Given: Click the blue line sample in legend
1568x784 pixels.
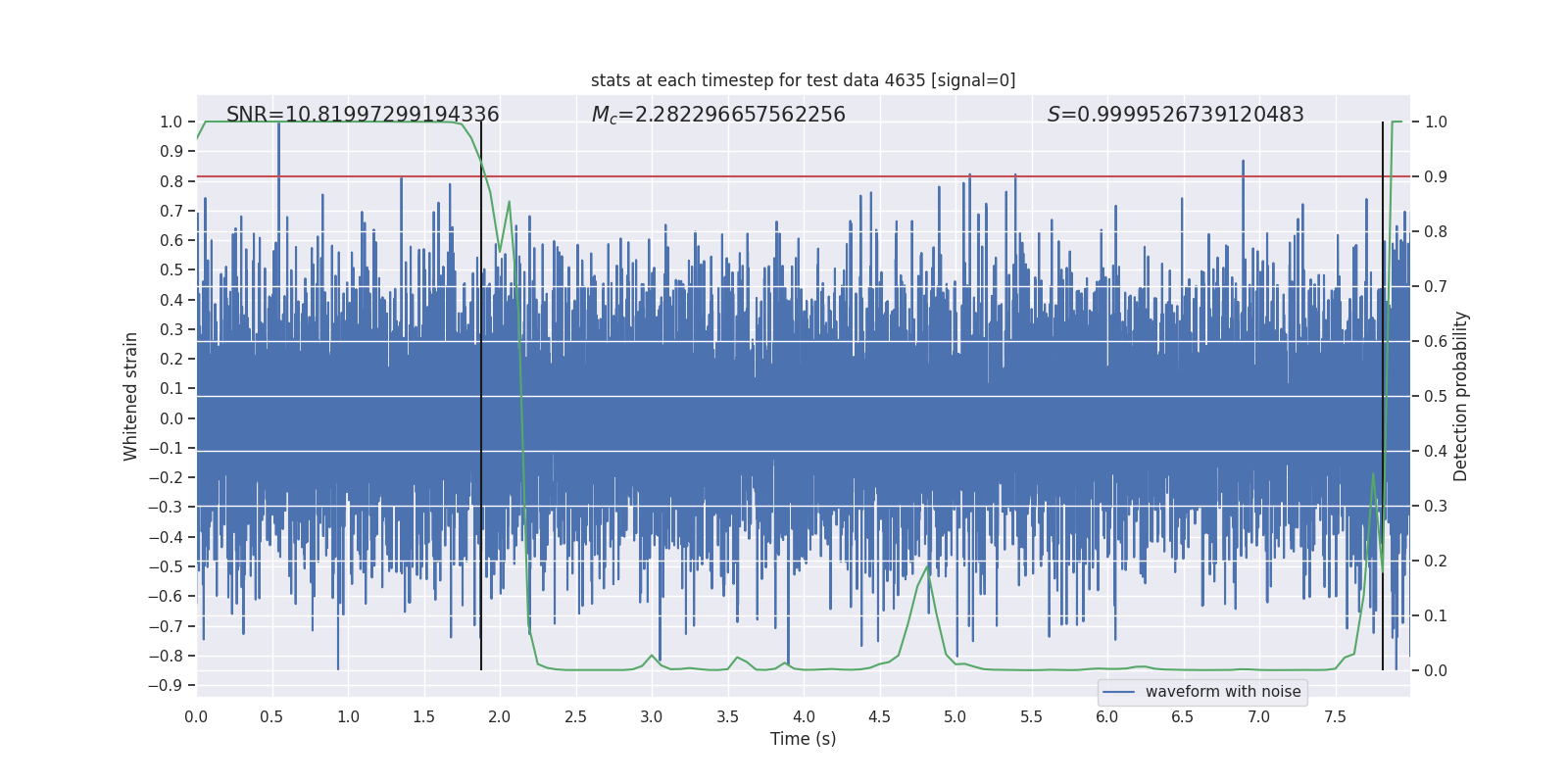Looking at the screenshot, I should (1118, 692).
